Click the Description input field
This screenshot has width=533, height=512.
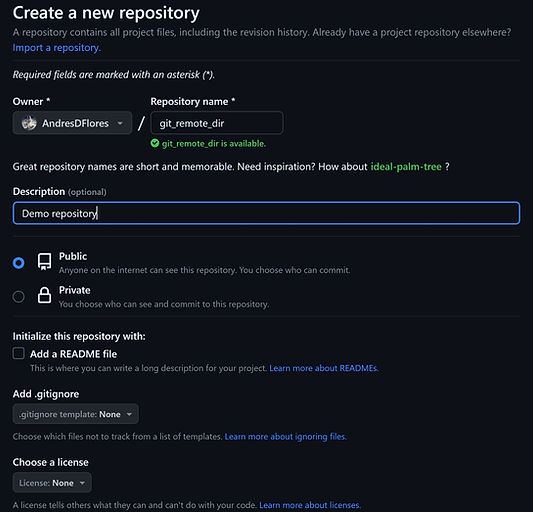pos(266,213)
